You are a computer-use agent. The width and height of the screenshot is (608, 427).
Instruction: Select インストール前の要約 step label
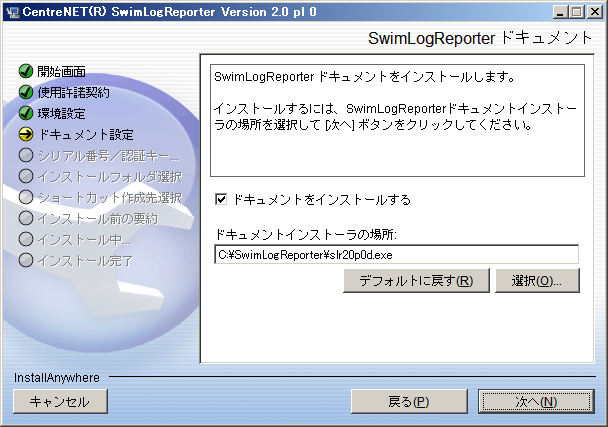(x=97, y=218)
